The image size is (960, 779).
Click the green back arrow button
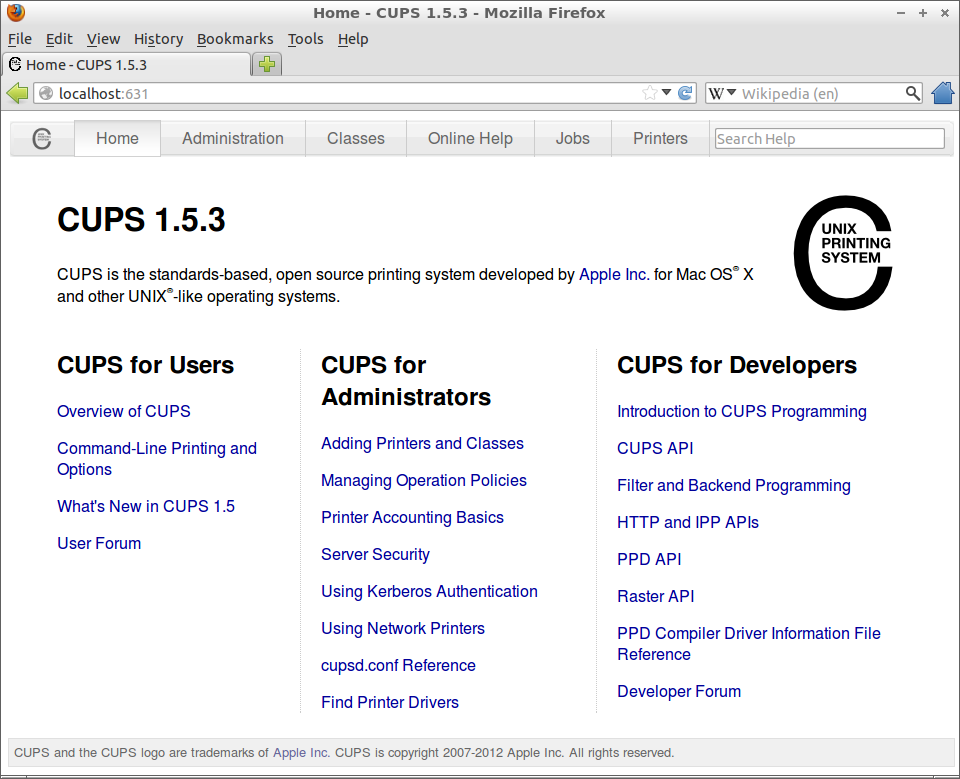pyautogui.click(x=17, y=93)
